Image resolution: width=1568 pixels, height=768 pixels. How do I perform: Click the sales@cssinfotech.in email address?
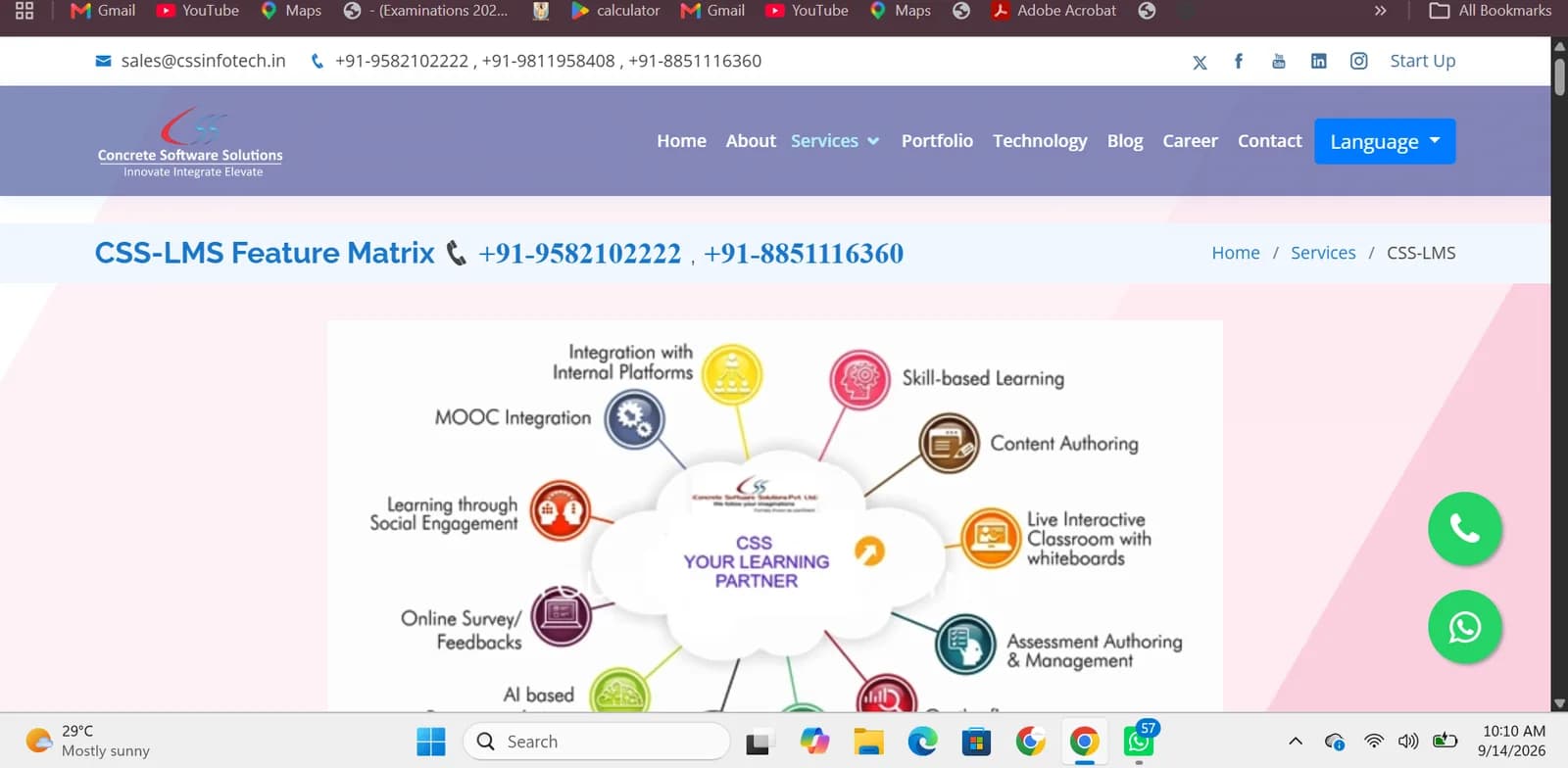204,61
